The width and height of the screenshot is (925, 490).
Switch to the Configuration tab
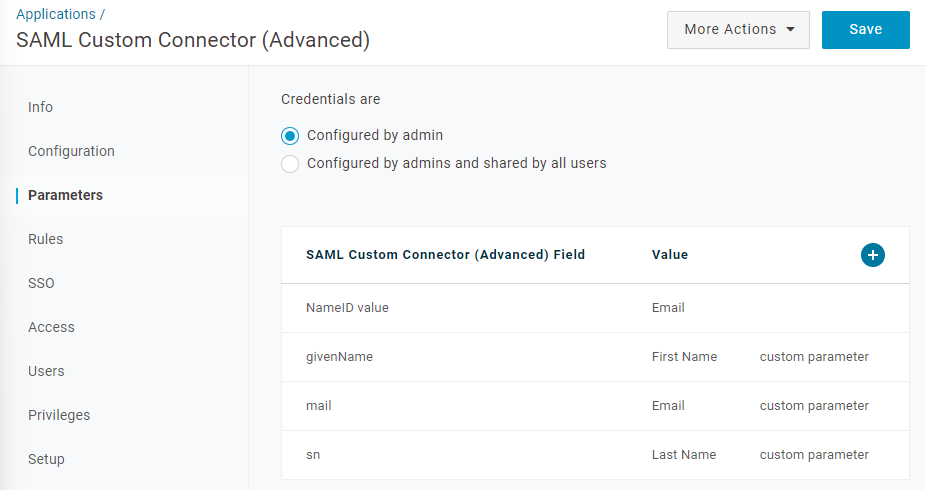71,151
